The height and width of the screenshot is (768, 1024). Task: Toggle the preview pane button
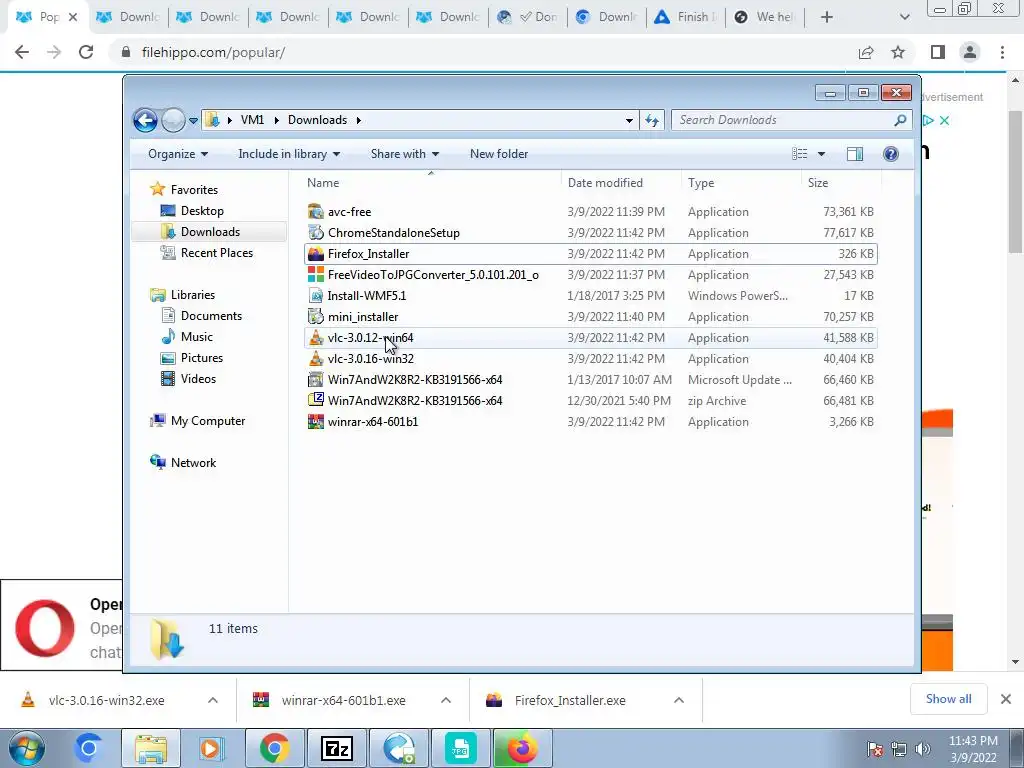point(855,154)
